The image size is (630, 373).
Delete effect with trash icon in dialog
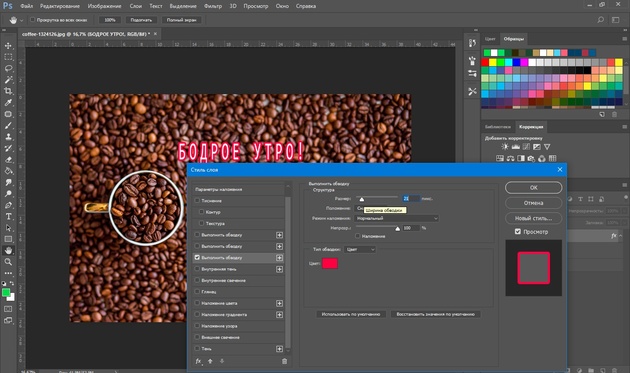coord(284,361)
